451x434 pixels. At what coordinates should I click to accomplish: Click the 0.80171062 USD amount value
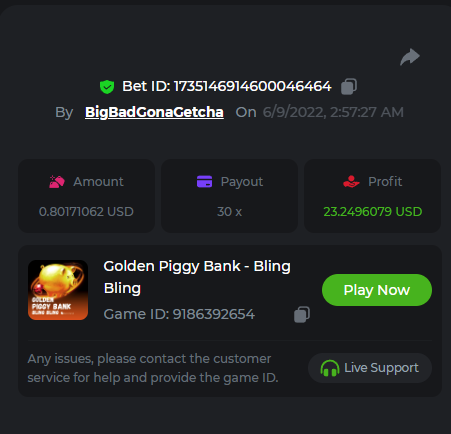[x=86, y=212]
